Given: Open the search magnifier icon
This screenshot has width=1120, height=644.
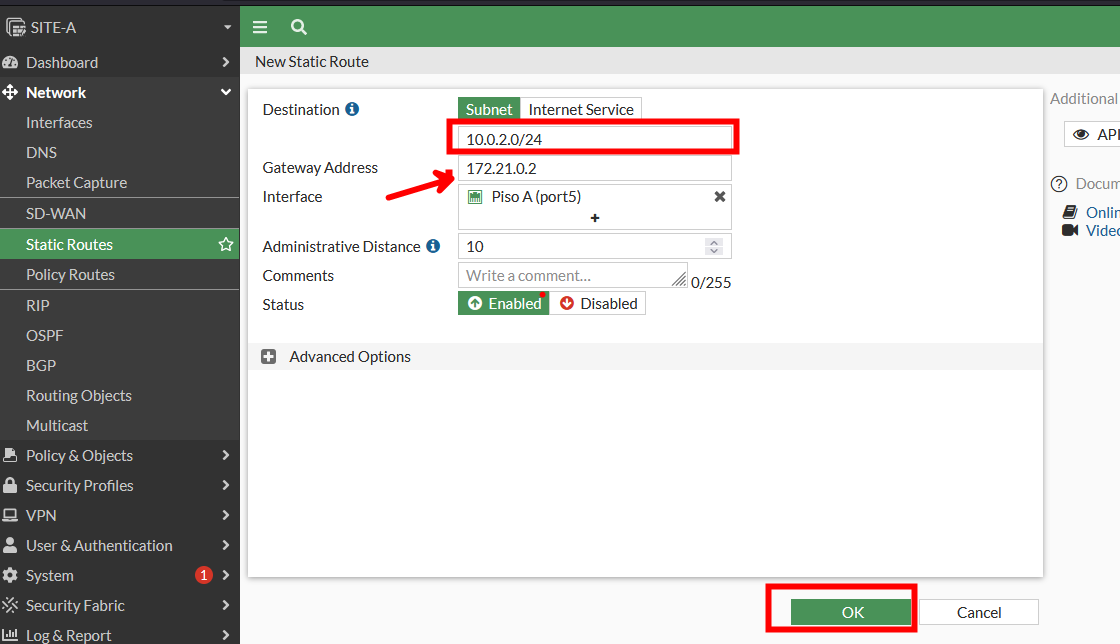Looking at the screenshot, I should (298, 27).
